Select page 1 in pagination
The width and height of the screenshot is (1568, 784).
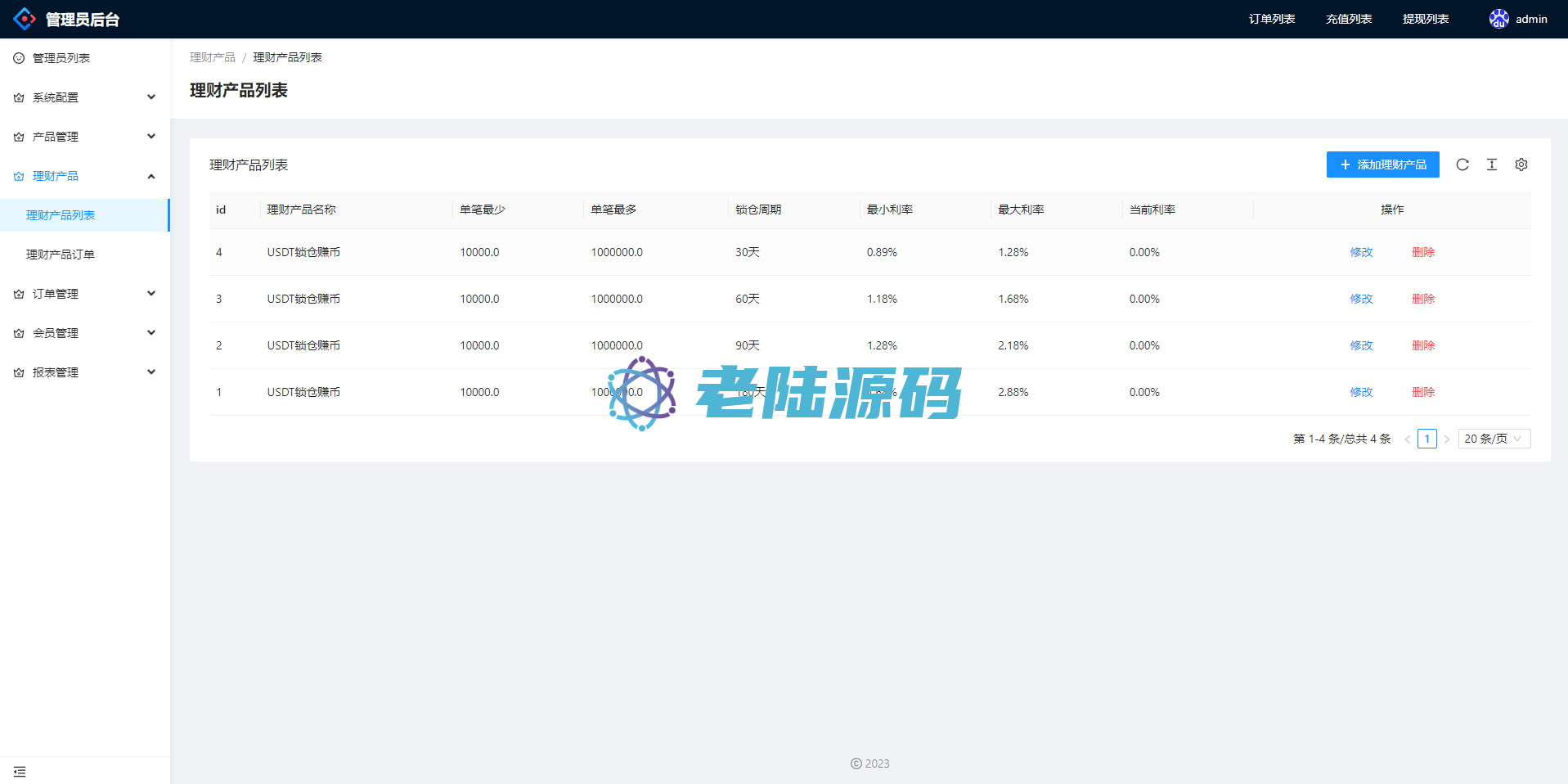coord(1427,439)
